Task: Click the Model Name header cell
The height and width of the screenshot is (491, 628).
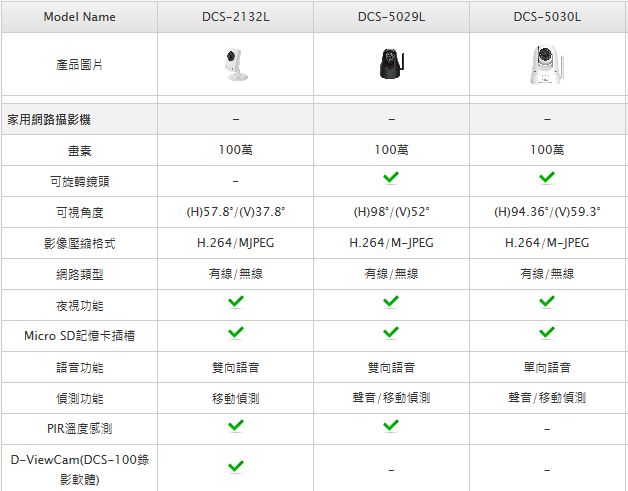Action: tap(79, 17)
